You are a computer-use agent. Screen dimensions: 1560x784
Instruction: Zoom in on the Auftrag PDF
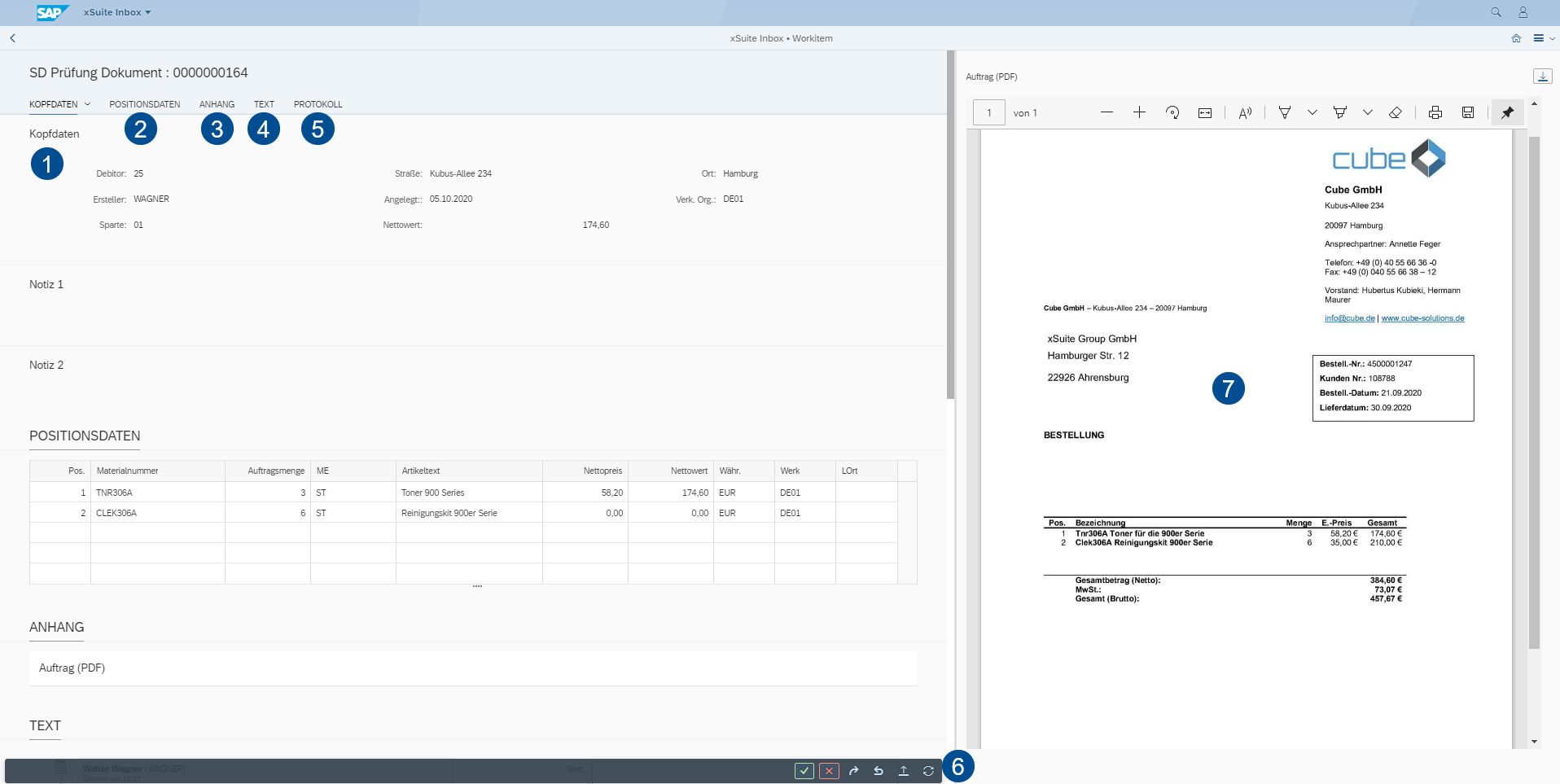(1139, 112)
